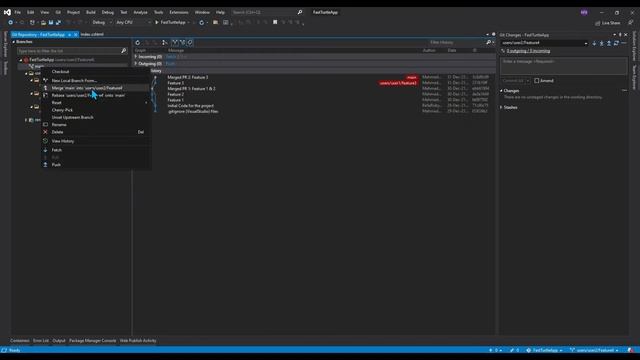The image size is (640, 360).
Task: Click the Filter History search icon
Action: (x=489, y=42)
